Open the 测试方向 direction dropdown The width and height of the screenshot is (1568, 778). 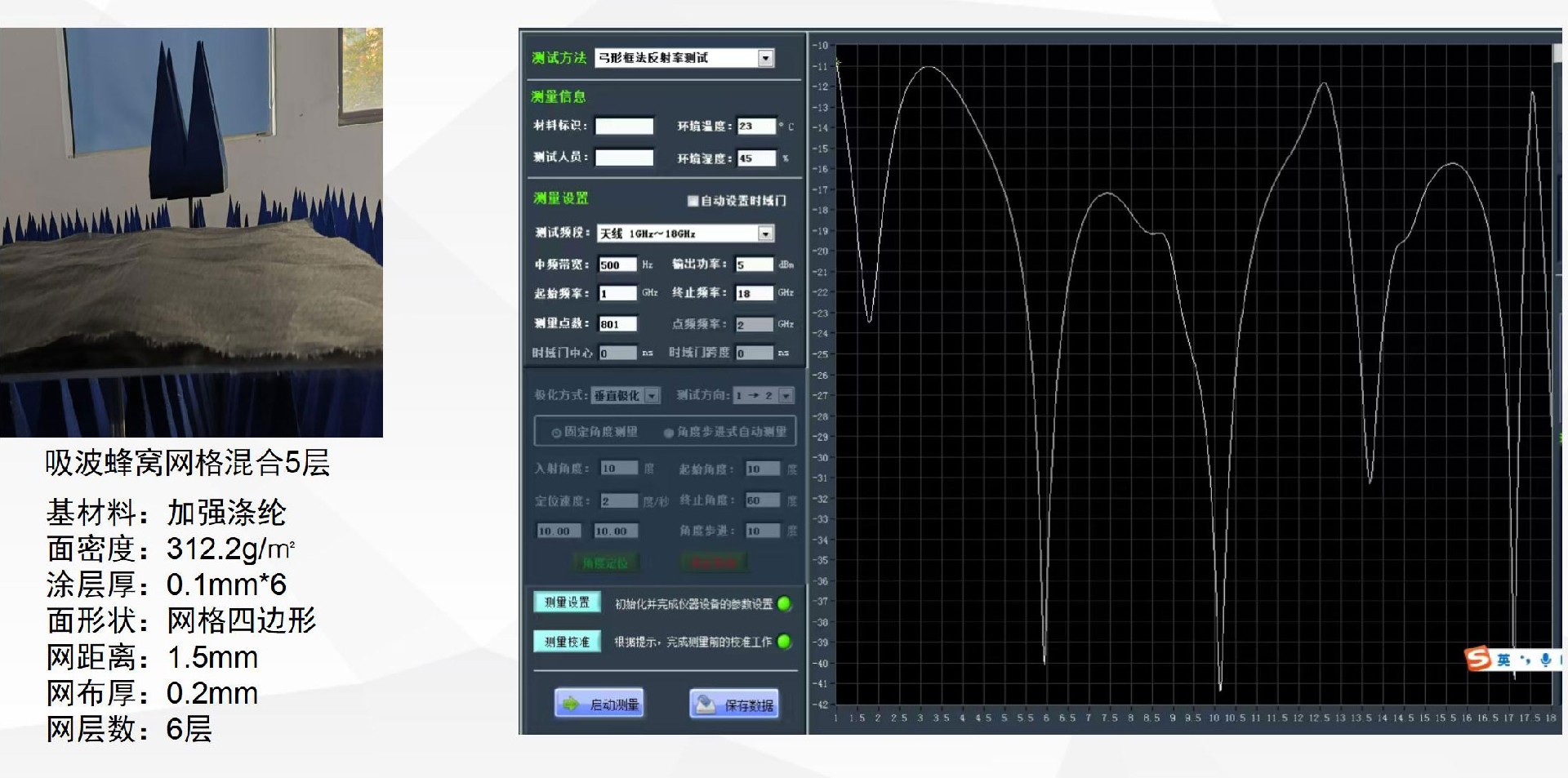(786, 396)
